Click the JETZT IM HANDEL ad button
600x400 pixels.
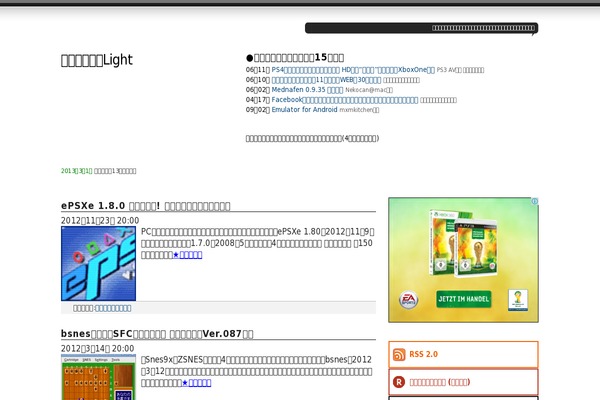(463, 299)
